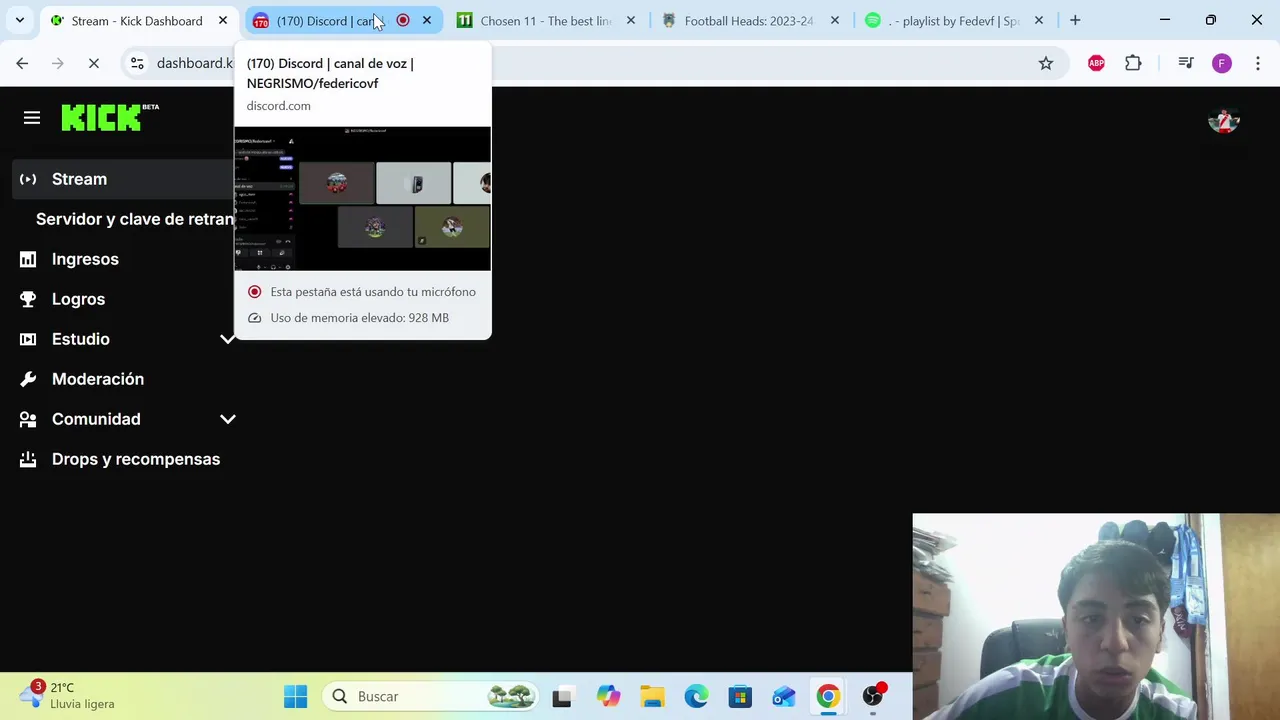Viewport: 1280px width, 720px height.
Task: Switch to the Chosen 11 tab
Action: 545,20
